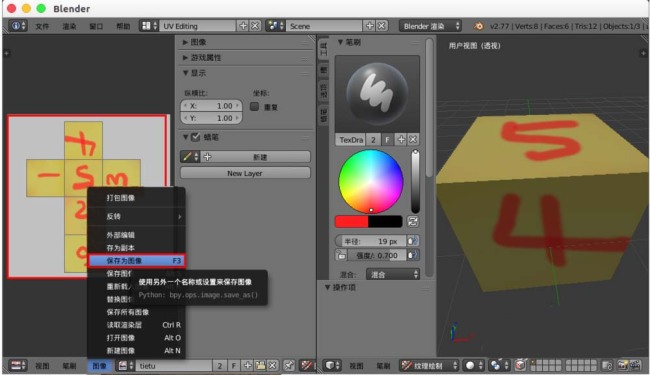Click the region expand plus at the 3D view corner
The height and width of the screenshot is (375, 650).
click(643, 53)
